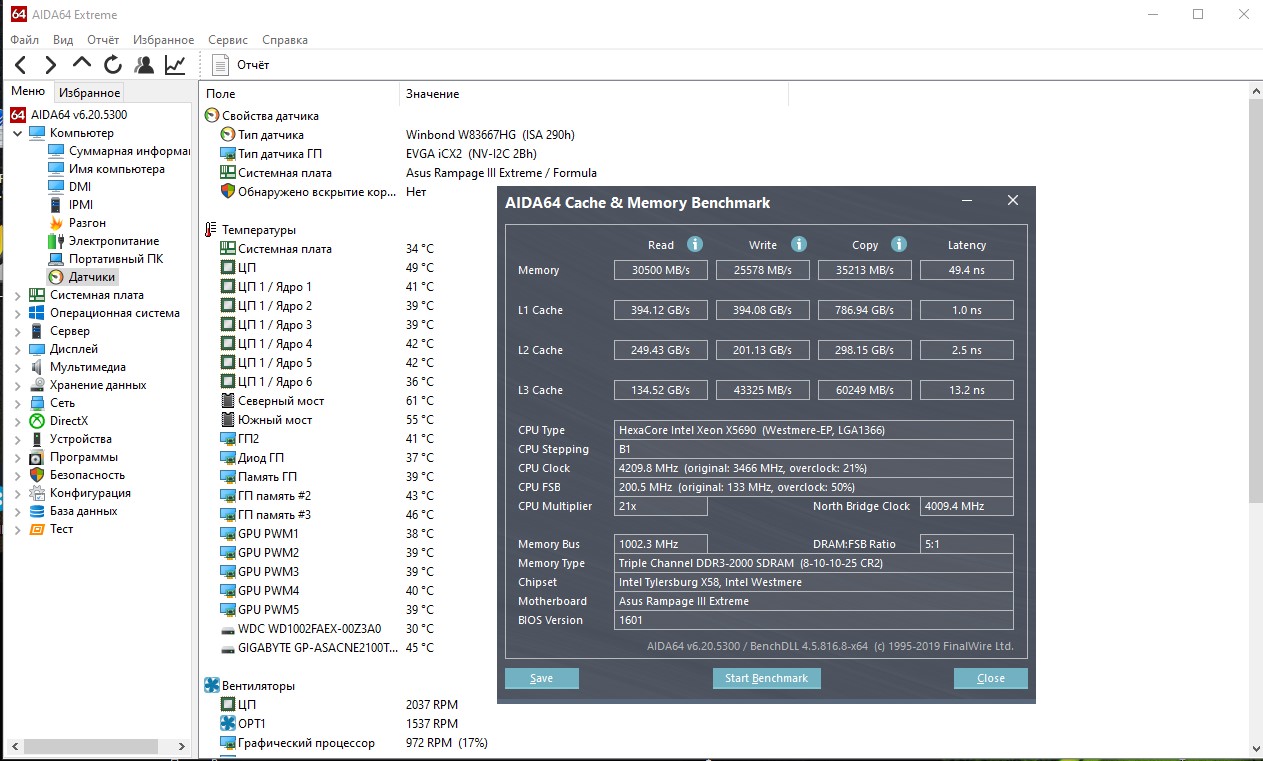Click the Свойства датчика section icon
The height and width of the screenshot is (761, 1263).
click(212, 116)
